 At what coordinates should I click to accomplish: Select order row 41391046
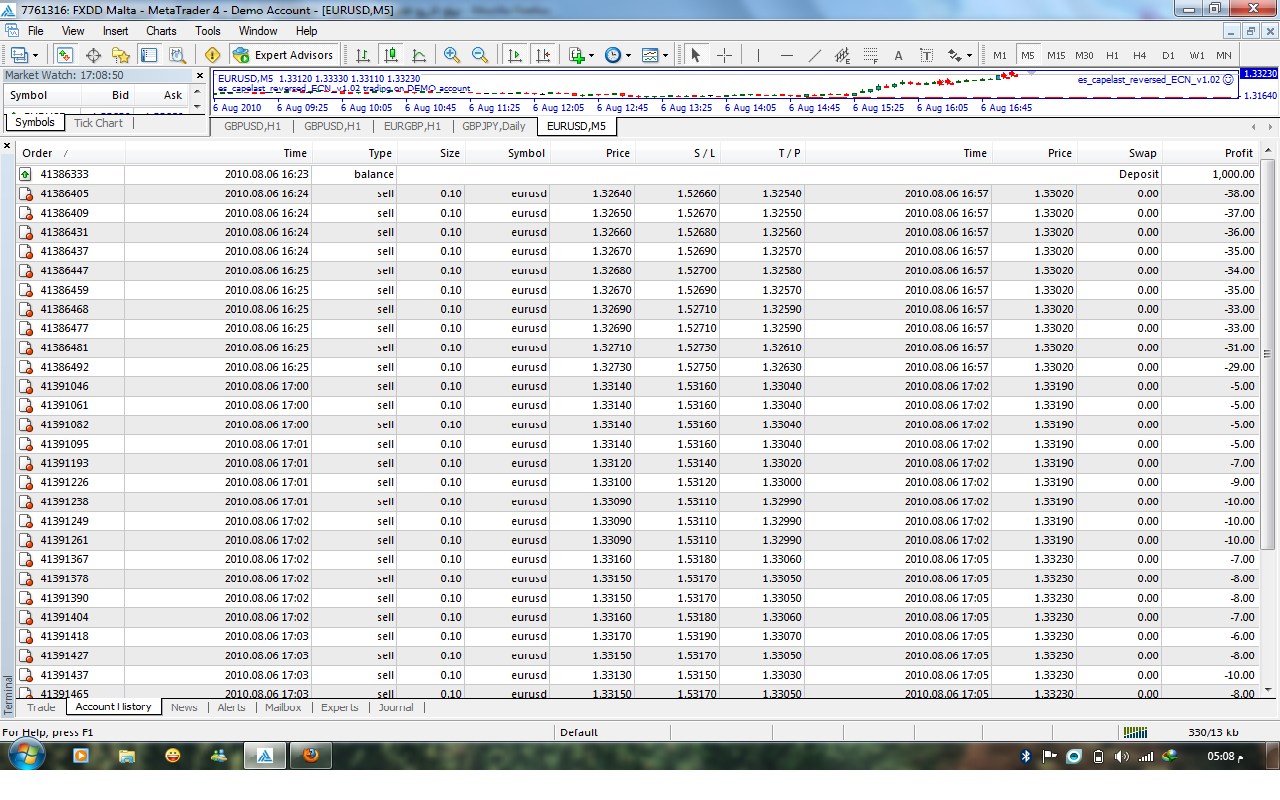pos(638,386)
